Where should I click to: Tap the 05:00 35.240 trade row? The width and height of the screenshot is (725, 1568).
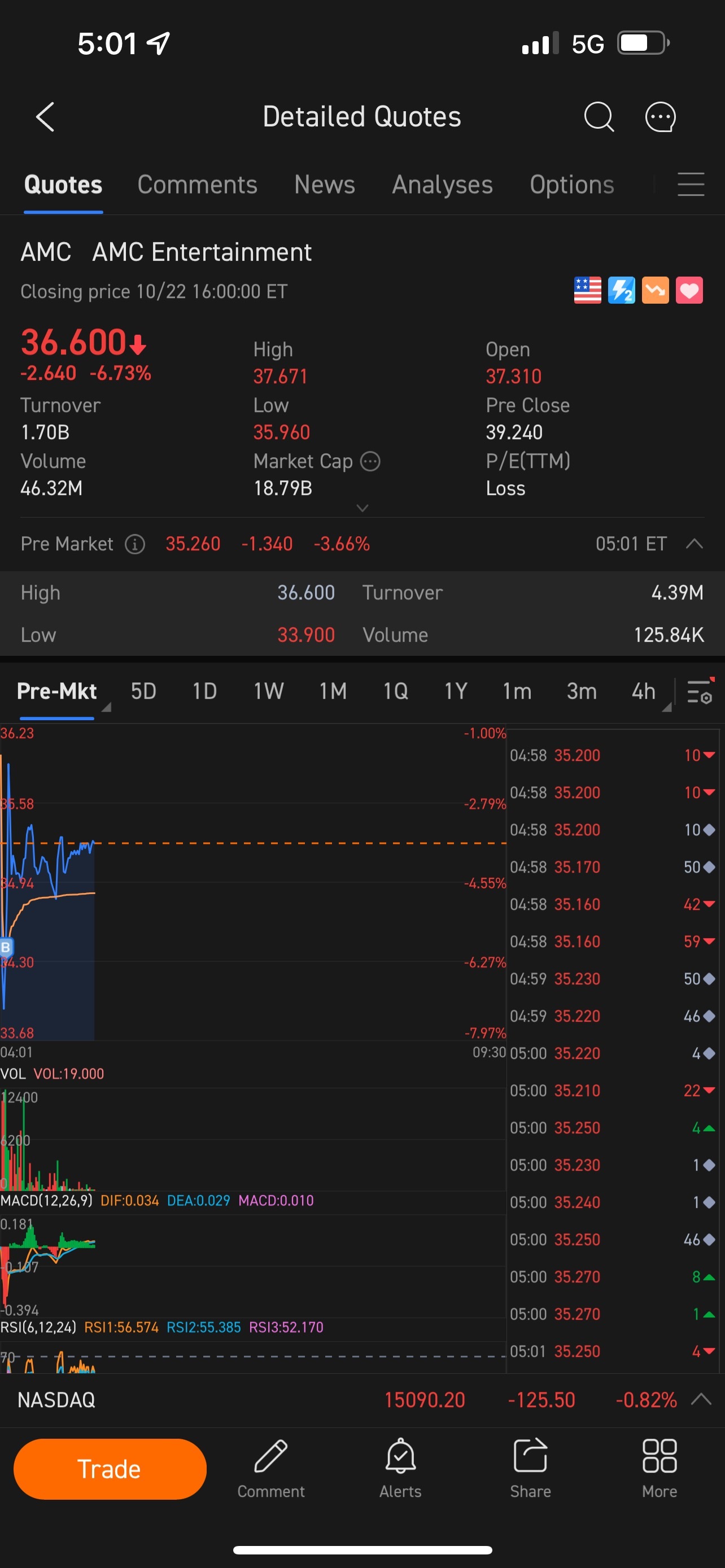(x=613, y=1202)
